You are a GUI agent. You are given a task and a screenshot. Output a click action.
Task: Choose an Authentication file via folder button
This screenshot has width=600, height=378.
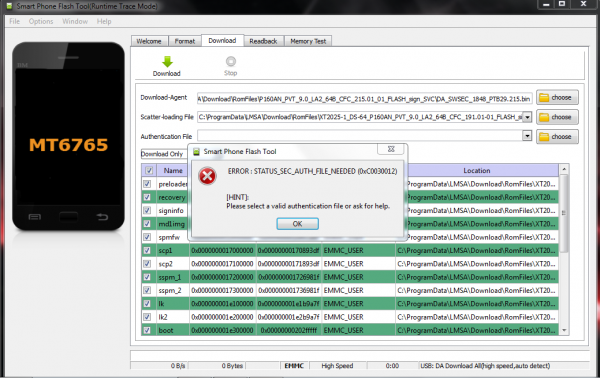[557, 137]
